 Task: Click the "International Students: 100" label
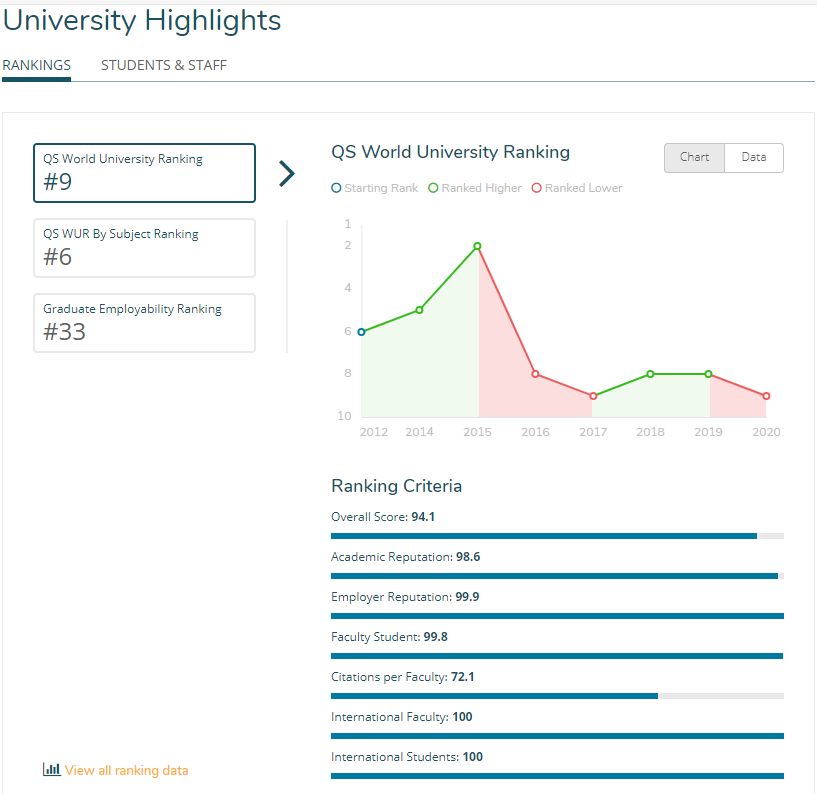407,756
